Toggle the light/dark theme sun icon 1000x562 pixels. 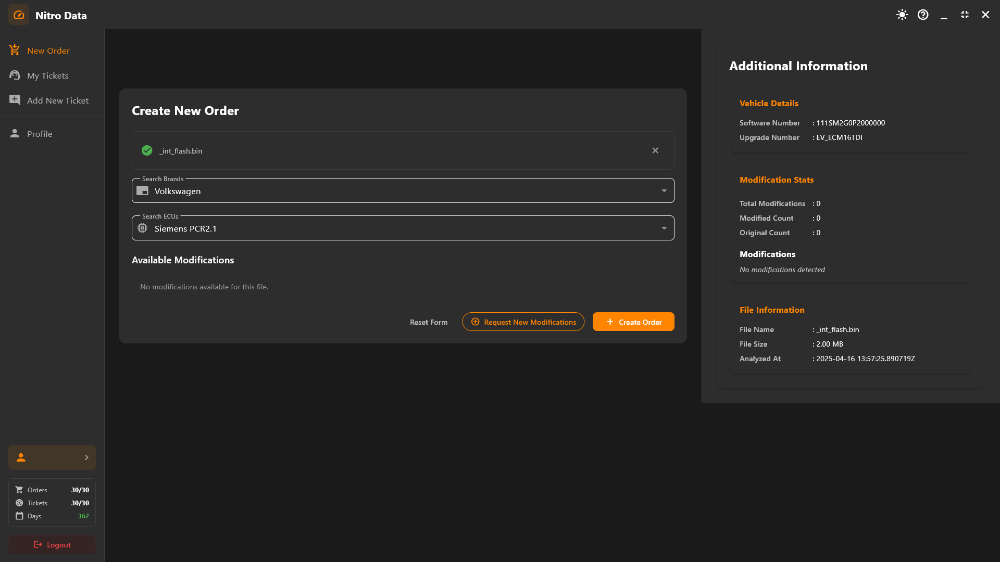coord(902,15)
